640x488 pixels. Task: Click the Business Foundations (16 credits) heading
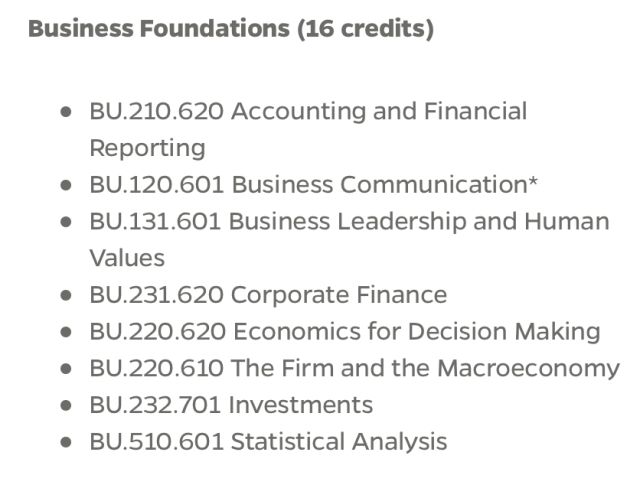point(231,29)
